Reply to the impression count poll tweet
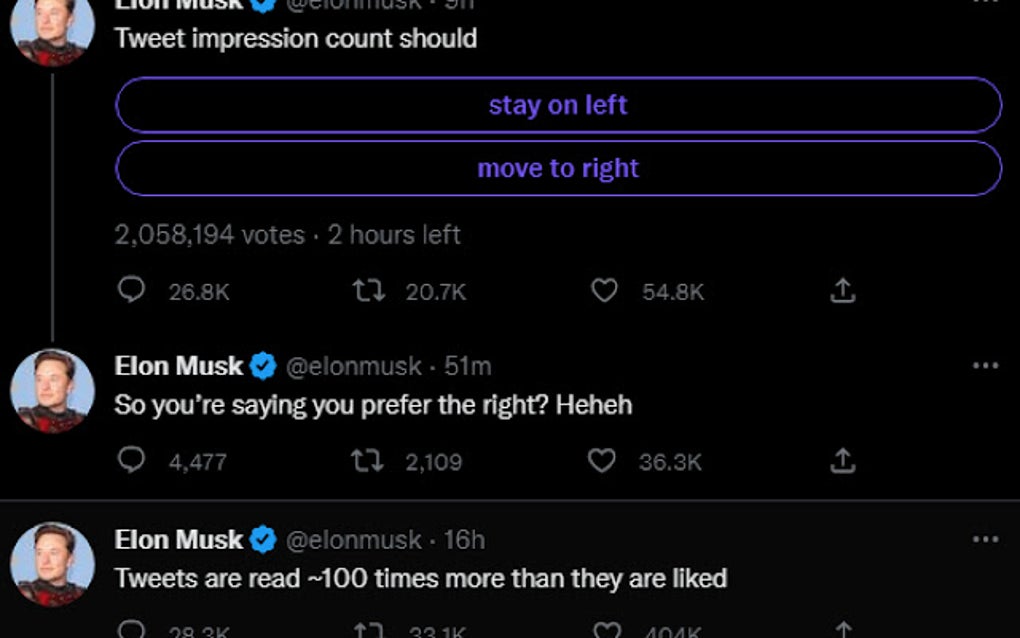Viewport: 1020px width, 638px height. pyautogui.click(x=132, y=291)
